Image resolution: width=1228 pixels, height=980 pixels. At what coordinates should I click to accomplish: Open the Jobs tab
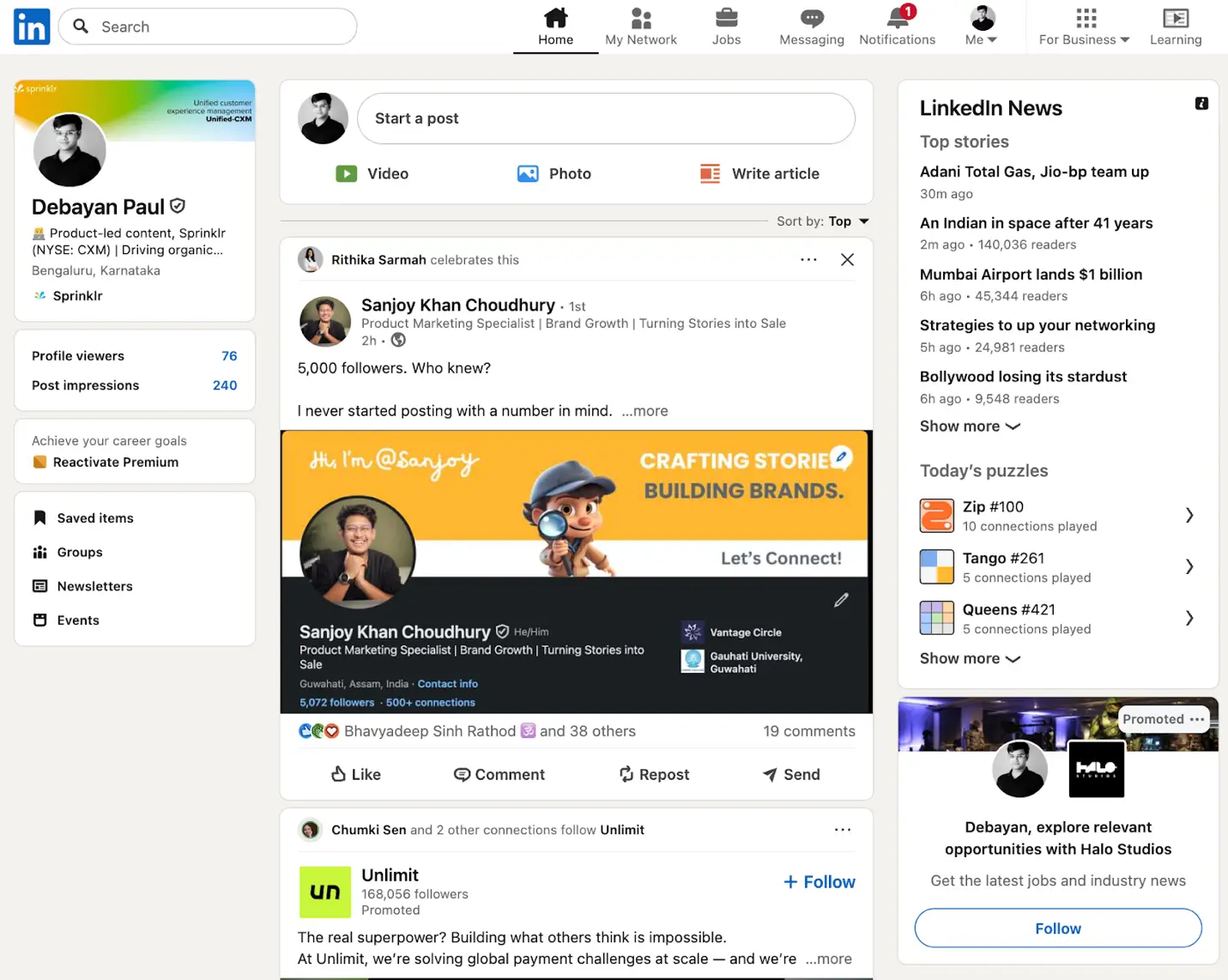point(726,27)
